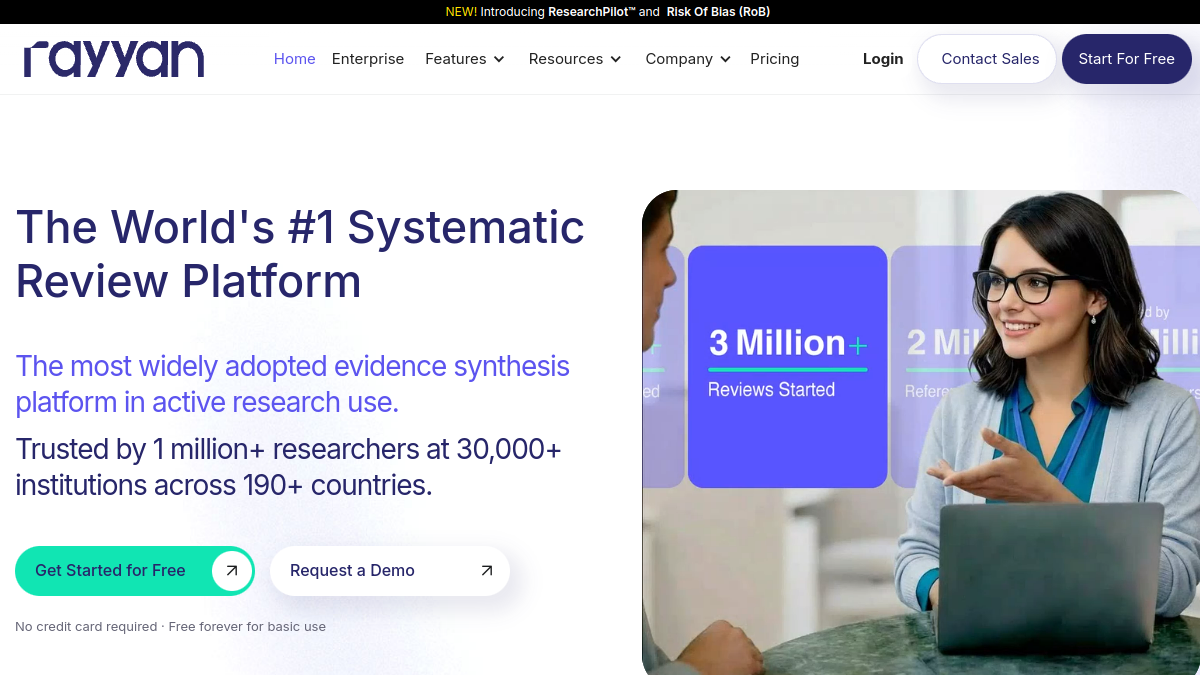Click the Contact Sales button
This screenshot has width=1200, height=675.
point(987,59)
